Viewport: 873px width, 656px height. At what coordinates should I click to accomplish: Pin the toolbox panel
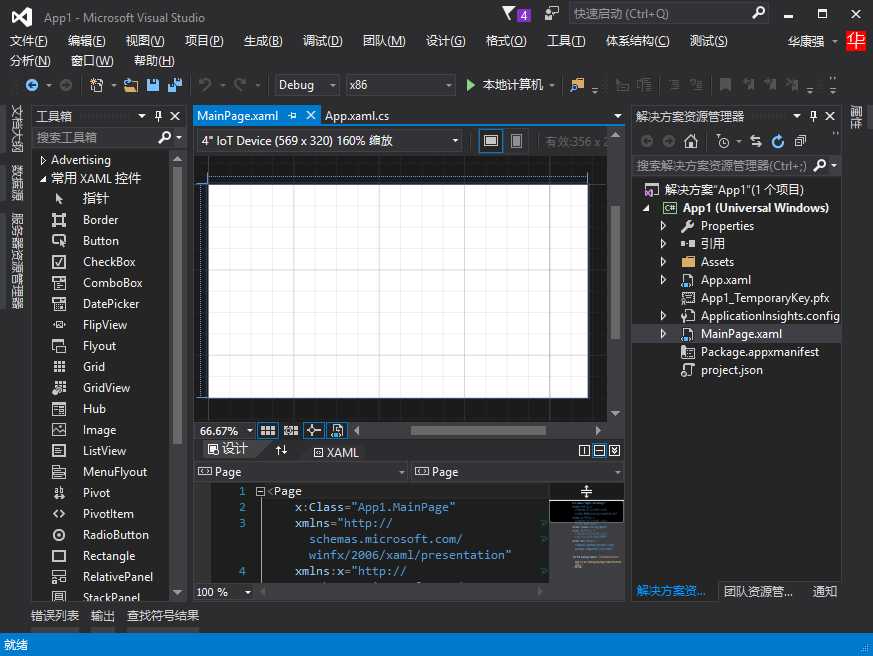[x=158, y=116]
